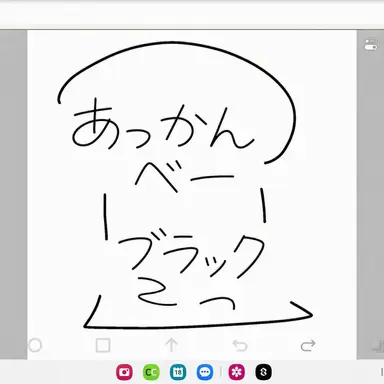The image size is (384, 384).
Task: Select the square shape tool
Action: coord(103,345)
